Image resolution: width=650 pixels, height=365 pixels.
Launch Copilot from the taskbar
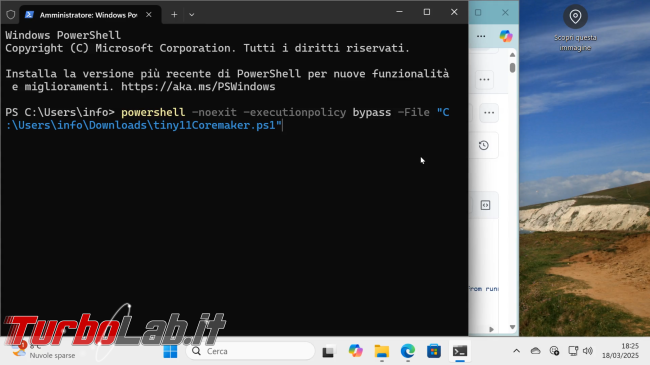coord(355,351)
